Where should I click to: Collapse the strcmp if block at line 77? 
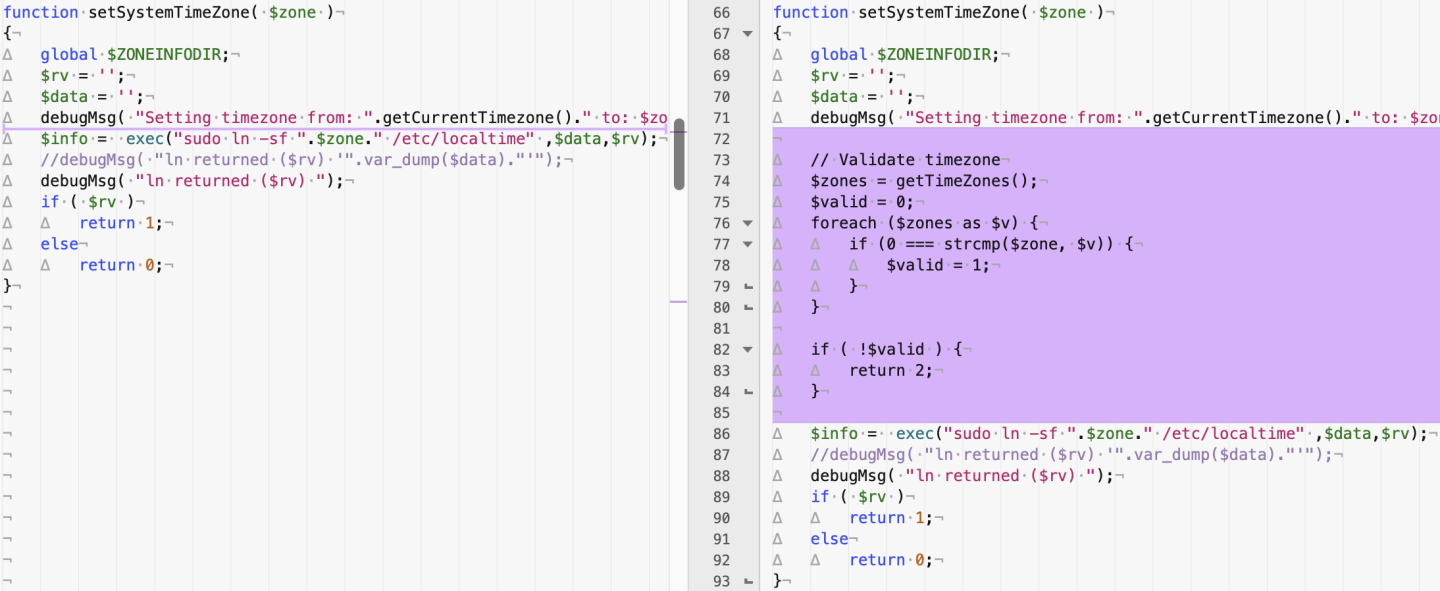tap(747, 244)
